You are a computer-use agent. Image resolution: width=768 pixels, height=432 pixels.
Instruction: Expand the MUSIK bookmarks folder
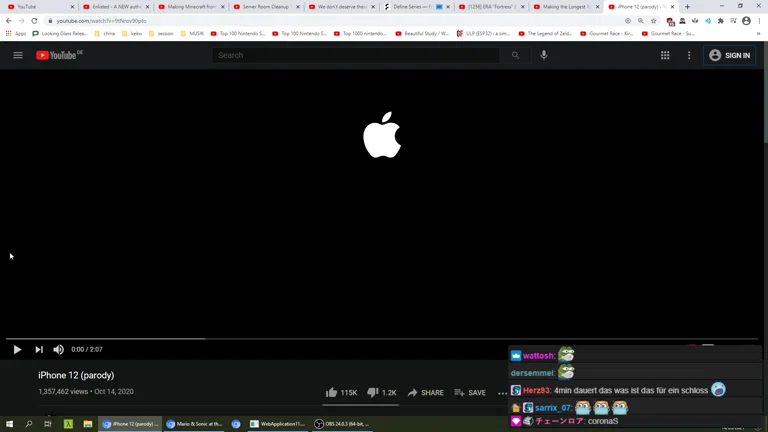tap(192, 34)
